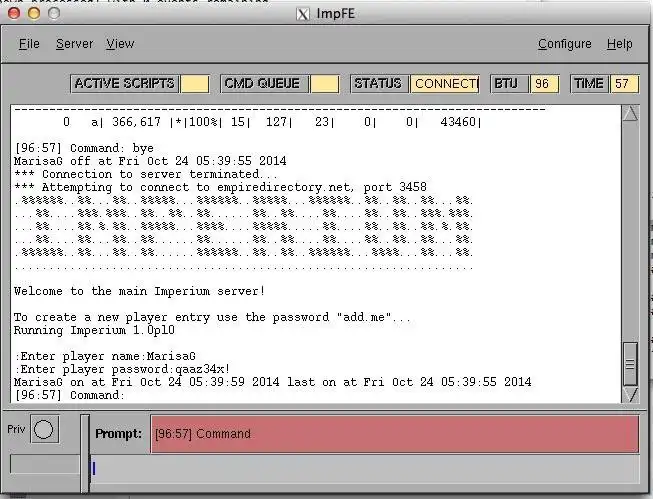Click the red Prompt display field
The width and height of the screenshot is (653, 499).
(395, 434)
